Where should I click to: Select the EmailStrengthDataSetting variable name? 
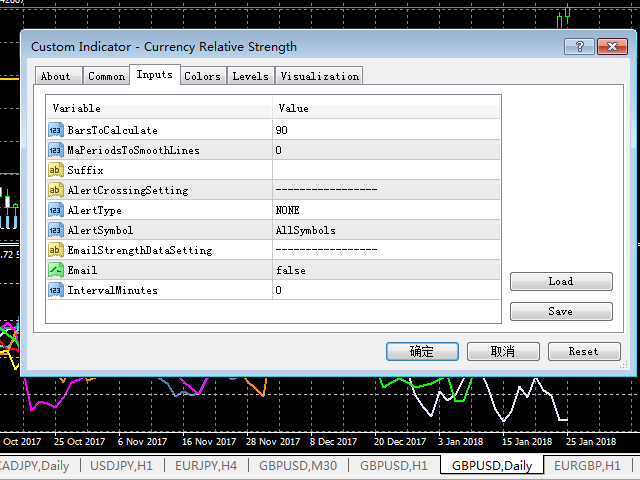140,251
